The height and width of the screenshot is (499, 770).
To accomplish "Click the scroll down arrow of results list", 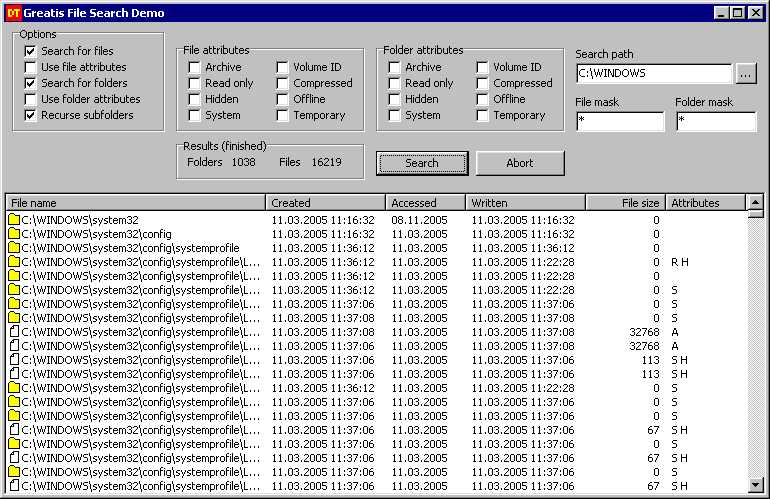I will tap(755, 487).
